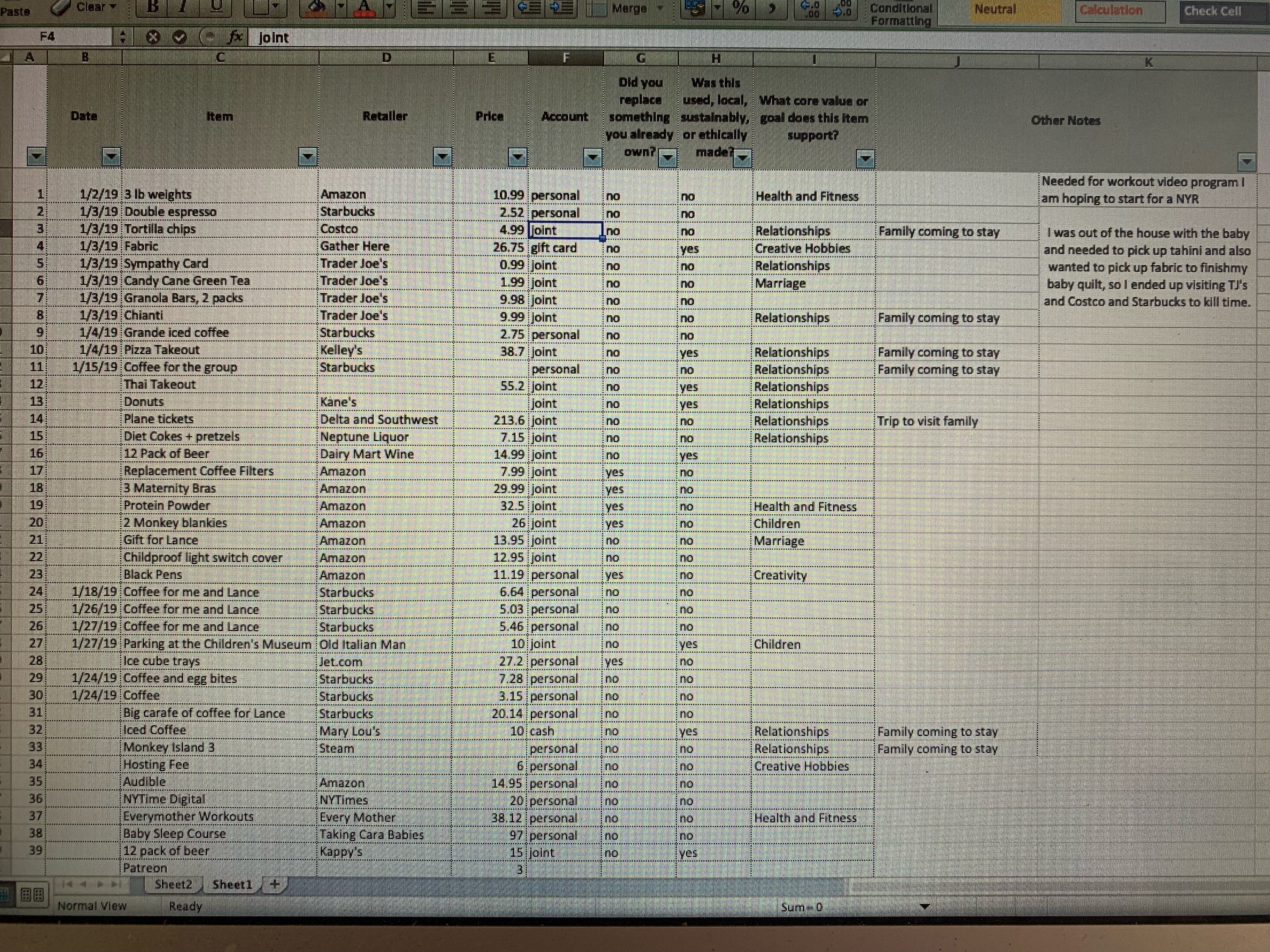Open the Other Notes column filter dropdown
This screenshot has height=952, width=1270.
pyautogui.click(x=1246, y=162)
